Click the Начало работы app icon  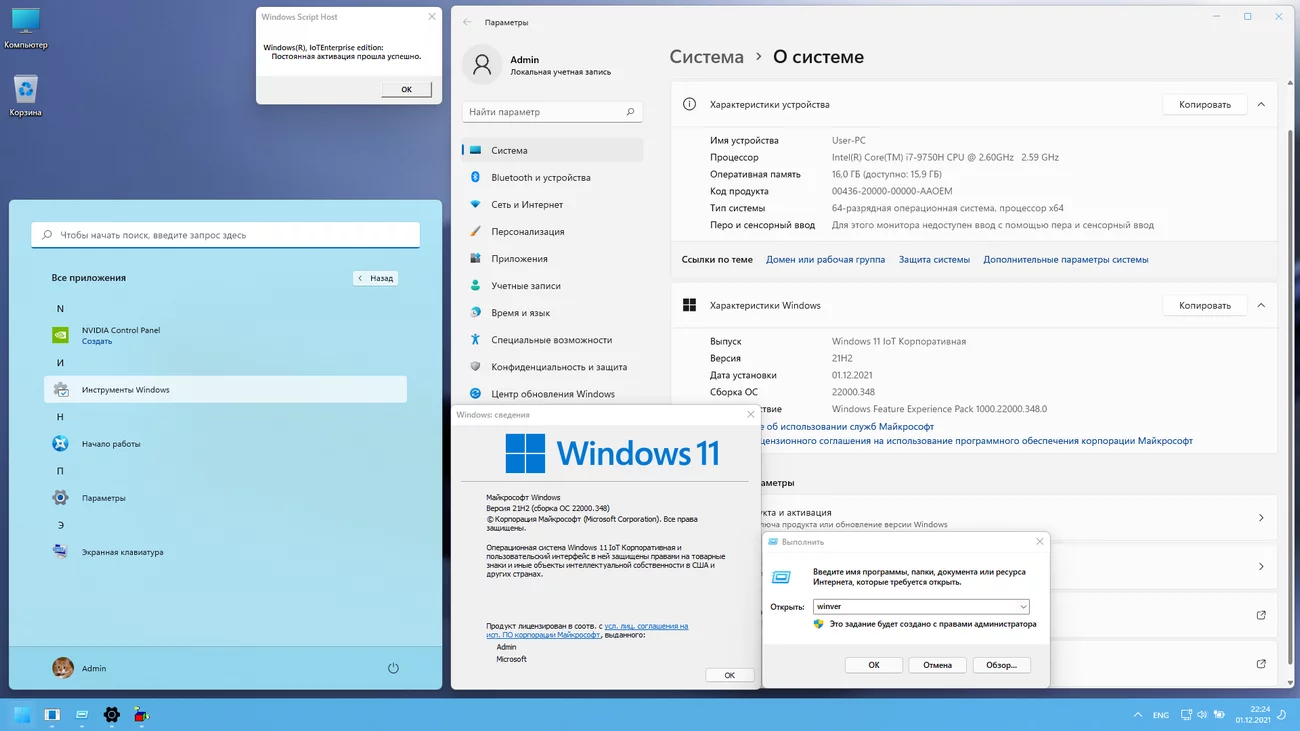[x=61, y=443]
